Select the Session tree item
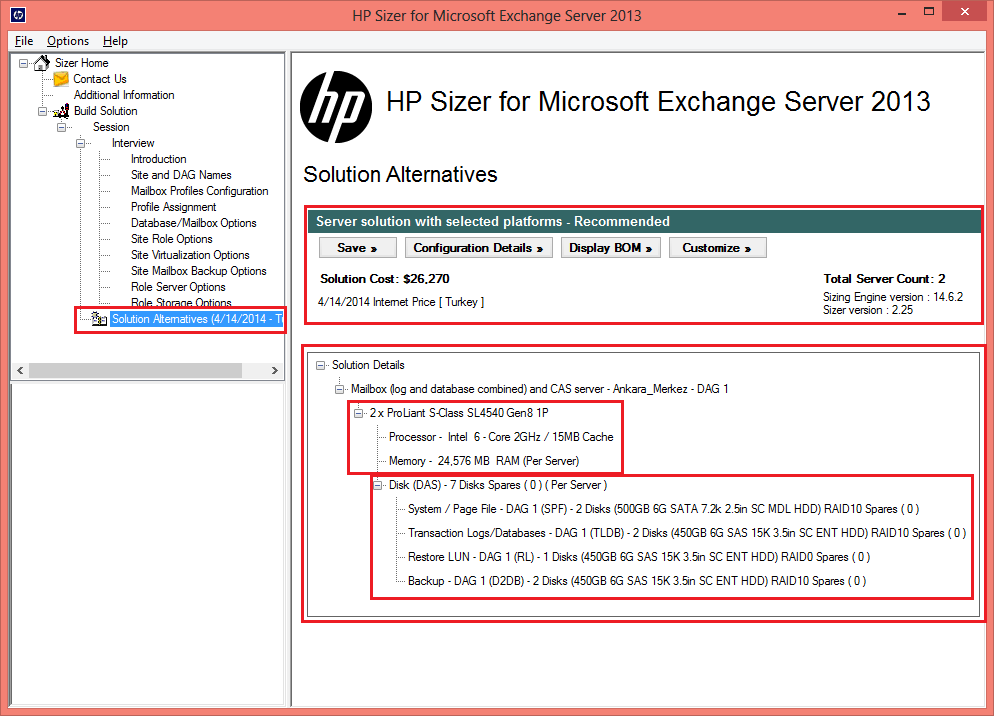The width and height of the screenshot is (994, 716). pos(111,127)
